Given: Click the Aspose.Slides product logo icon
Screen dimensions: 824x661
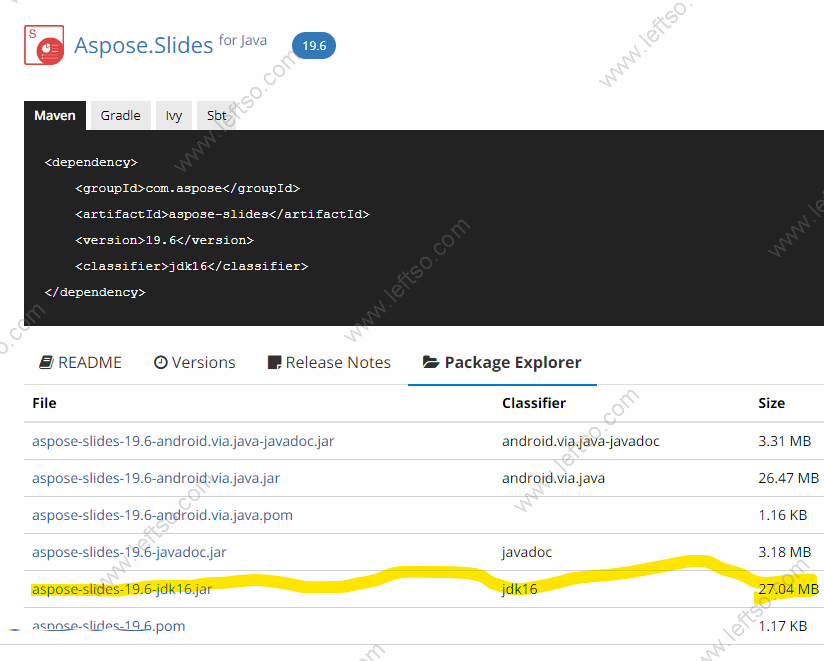Looking at the screenshot, I should pos(44,45).
